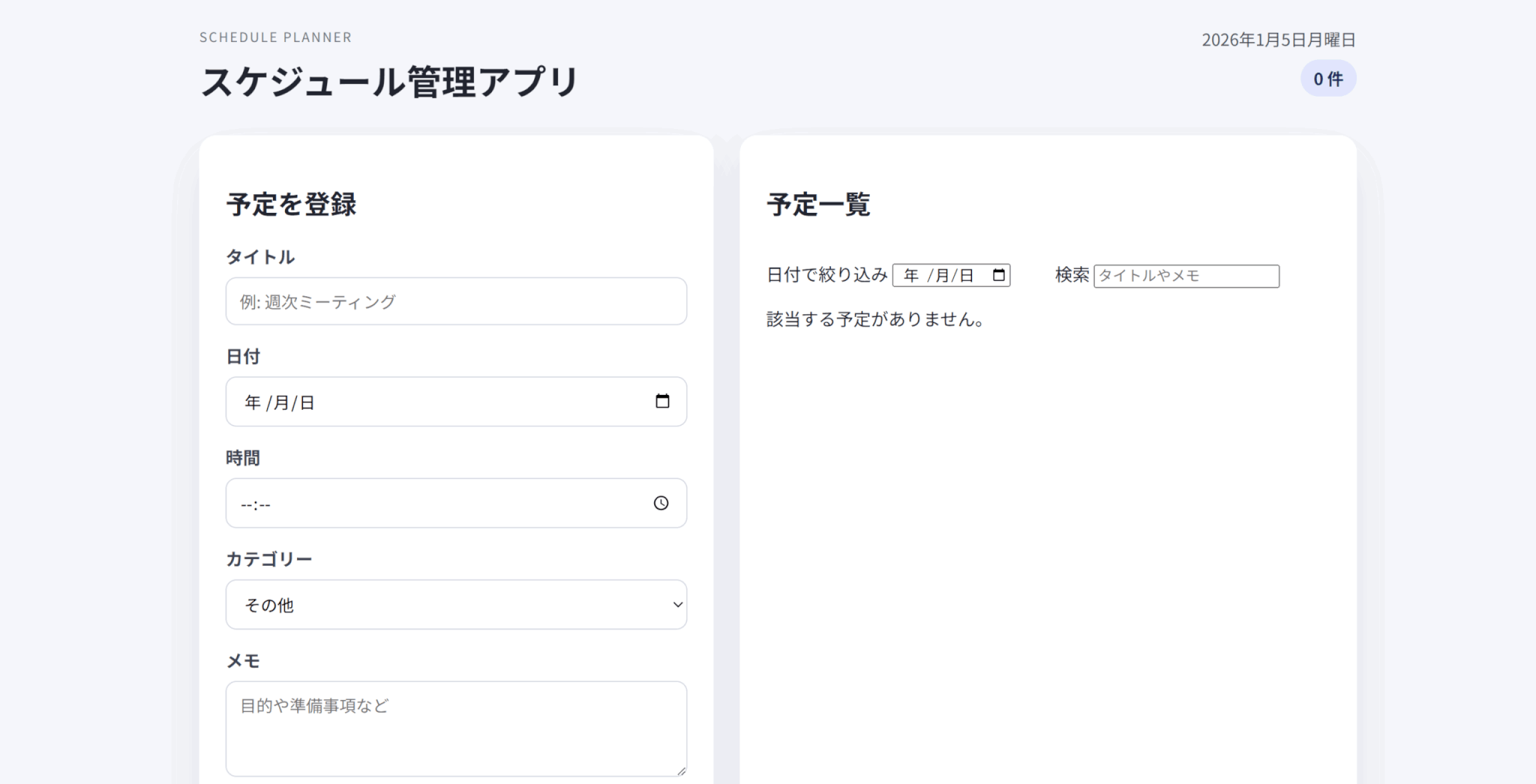Click the chevron arrow on the カテゴリー select

click(677, 605)
